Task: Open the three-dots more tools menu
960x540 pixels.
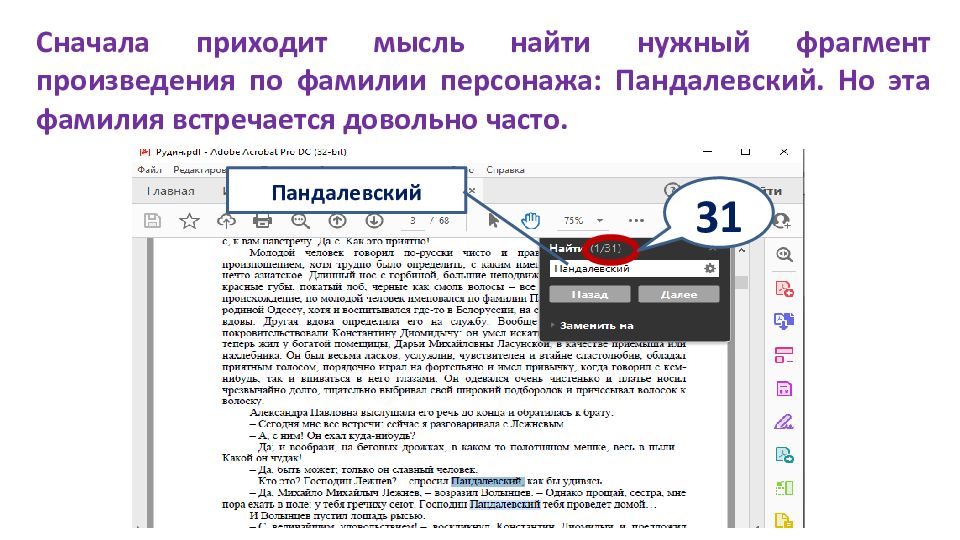Action: [636, 220]
